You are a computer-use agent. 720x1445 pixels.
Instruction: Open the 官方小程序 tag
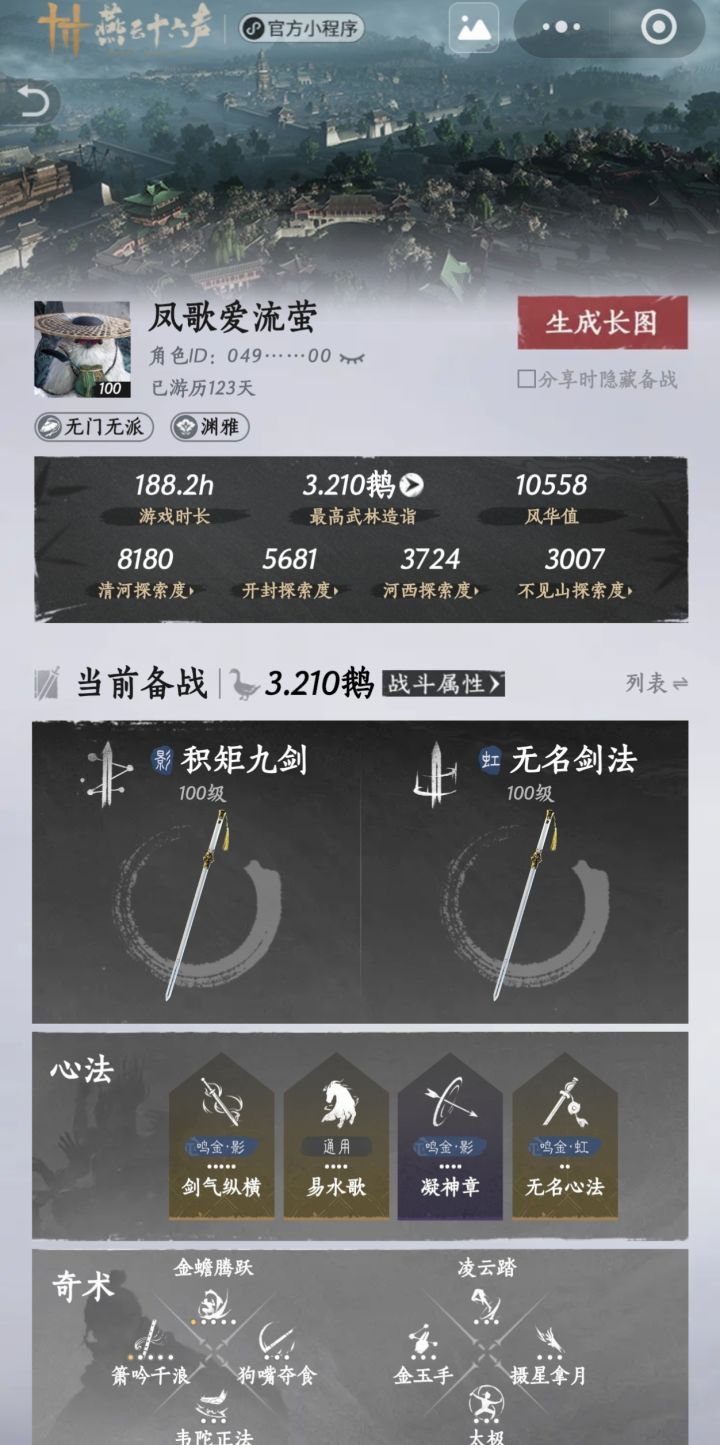coord(301,28)
